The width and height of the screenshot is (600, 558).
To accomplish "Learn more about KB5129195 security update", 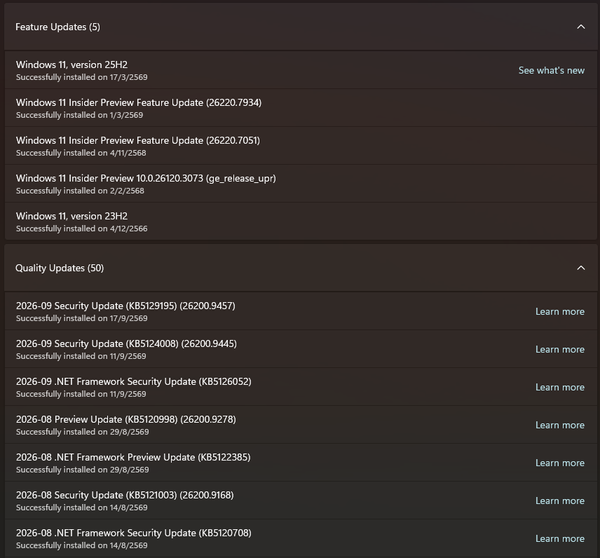I will point(560,312).
